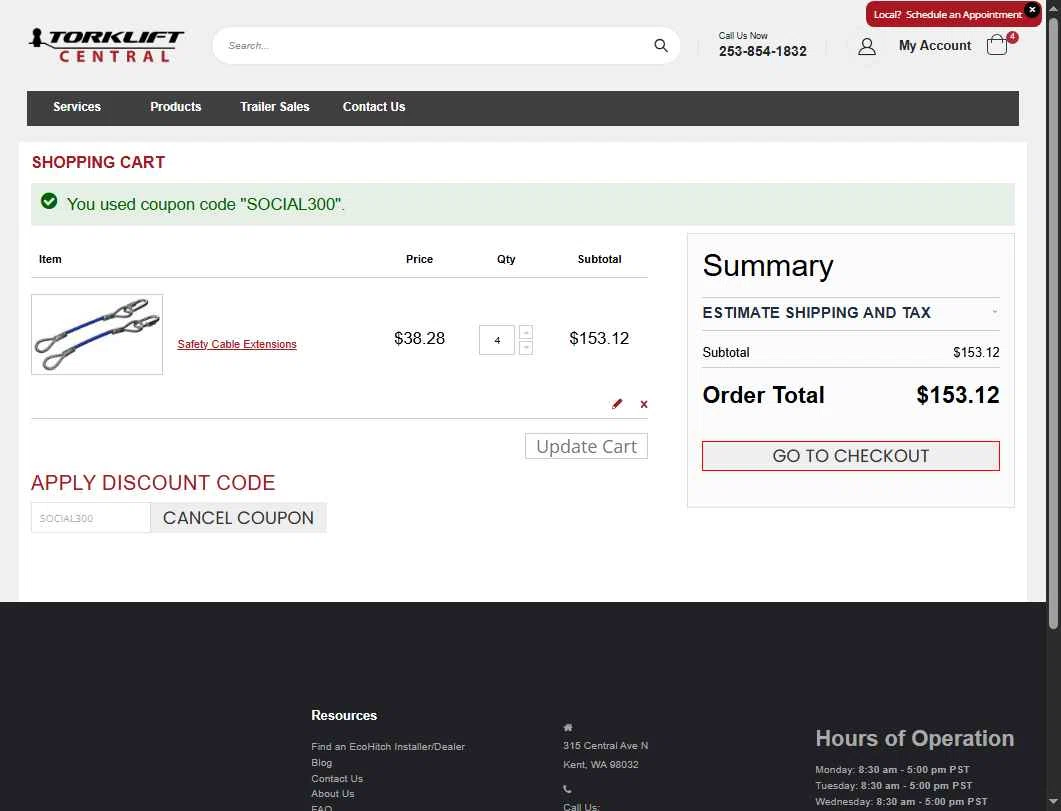Screen dimensions: 1061x811
Task: Click the $38.28 item price
Action: tap(420, 338)
